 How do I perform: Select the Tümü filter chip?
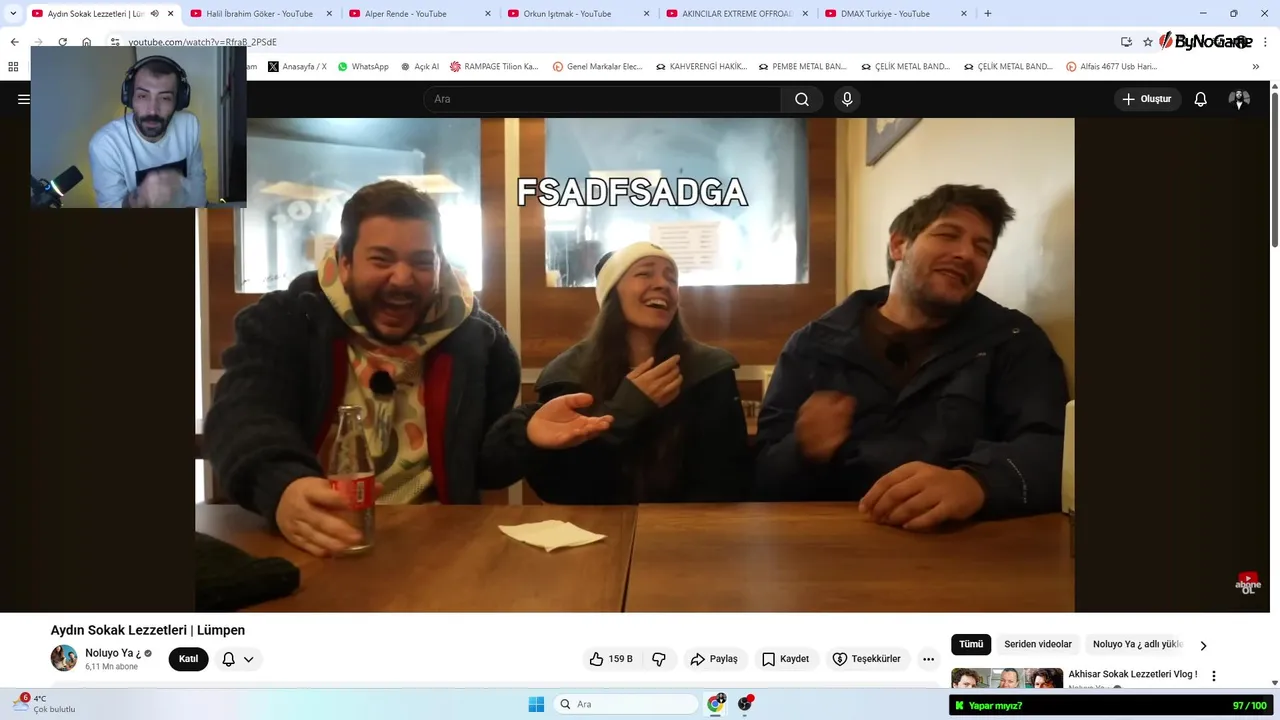[971, 645]
